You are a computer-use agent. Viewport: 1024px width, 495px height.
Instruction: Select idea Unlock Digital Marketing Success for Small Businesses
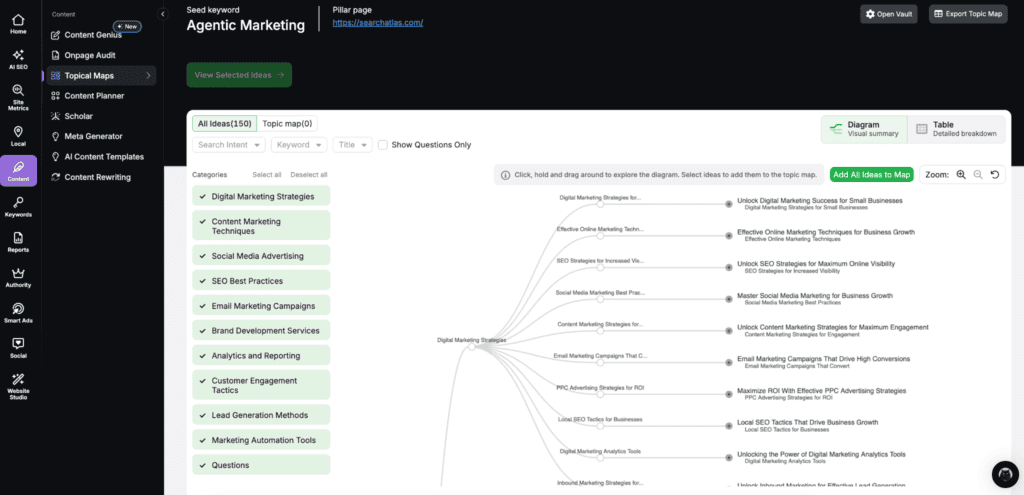coord(729,204)
